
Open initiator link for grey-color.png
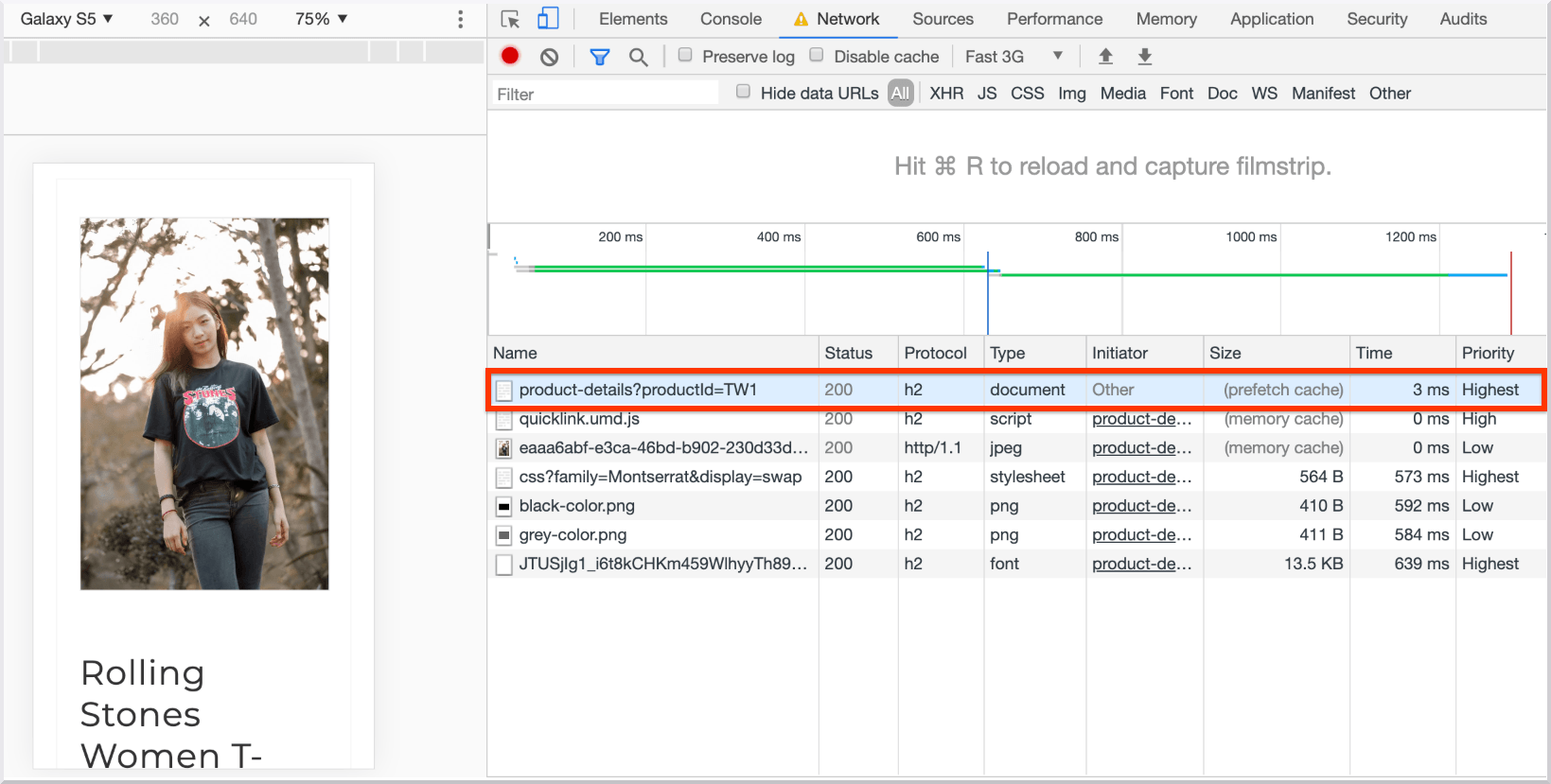pyautogui.click(x=1142, y=535)
